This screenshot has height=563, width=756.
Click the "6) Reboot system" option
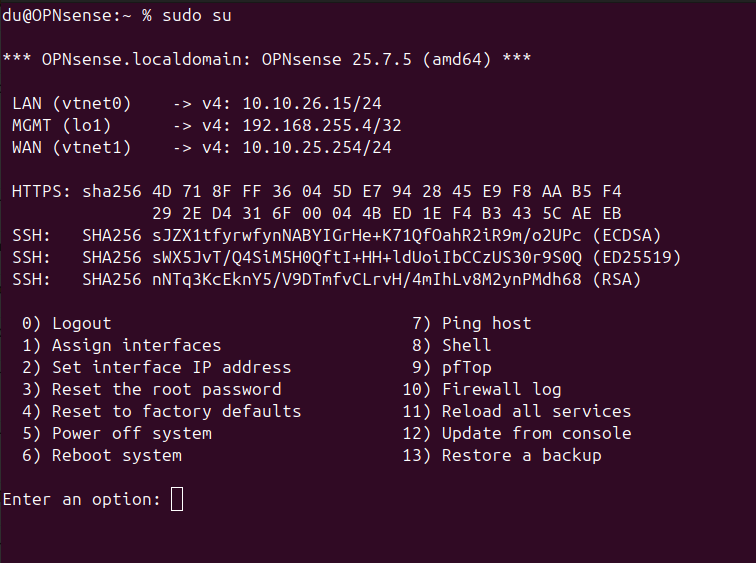[x=102, y=455]
